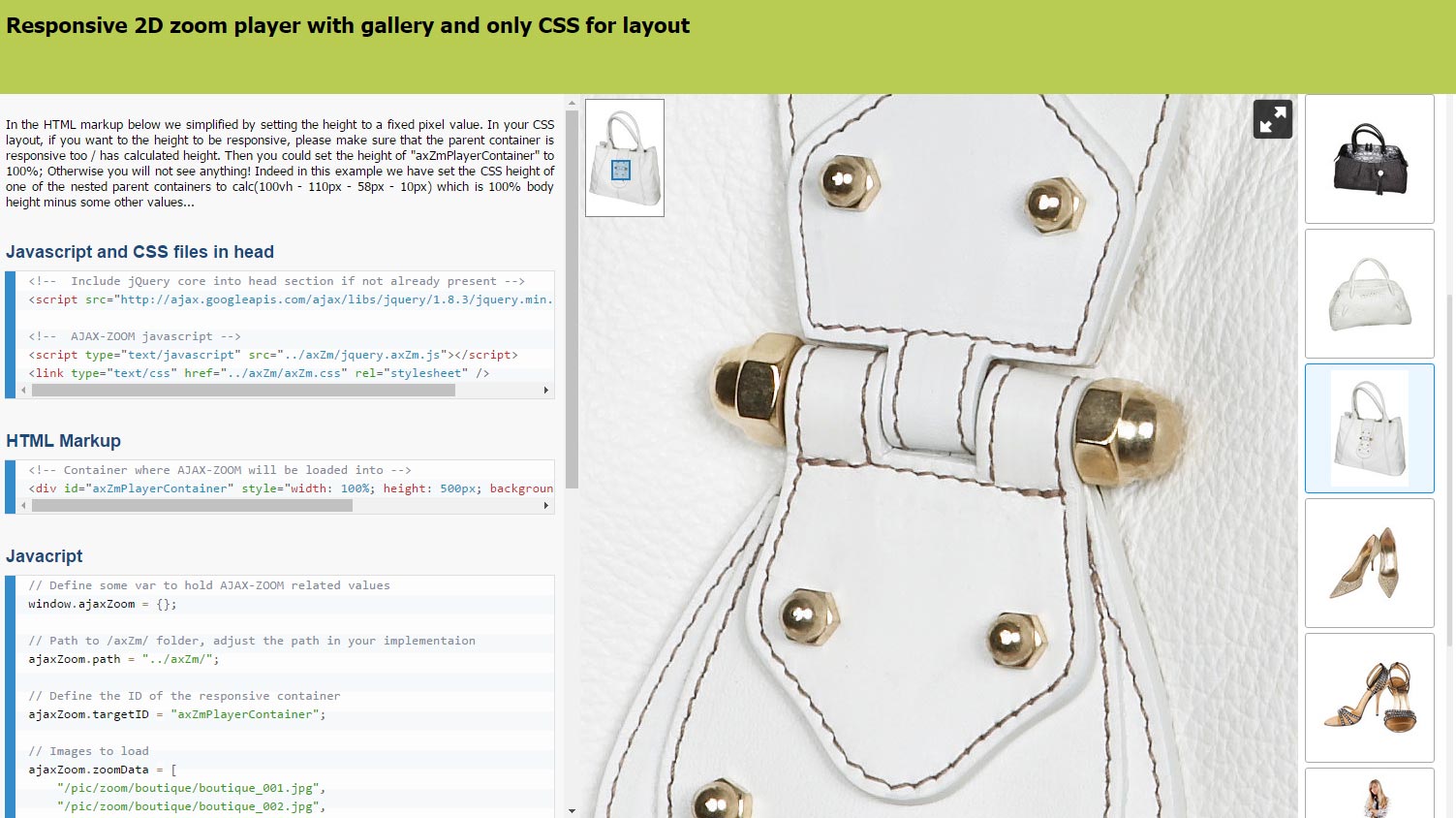This screenshot has height=818, width=1456.
Task: Select the partially visible woman model thumbnail
Action: (1370, 793)
